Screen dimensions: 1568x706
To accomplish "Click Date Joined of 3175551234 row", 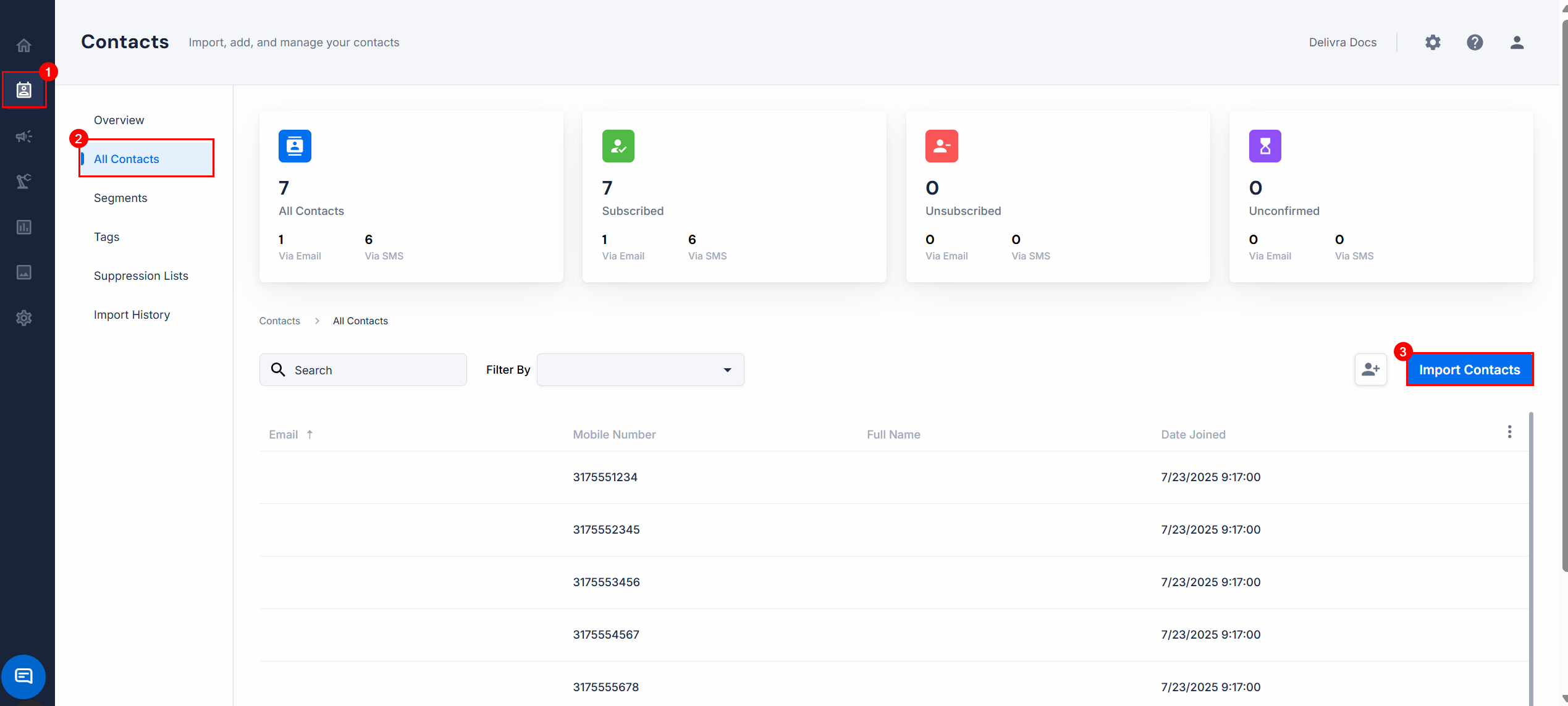I will [1210, 477].
